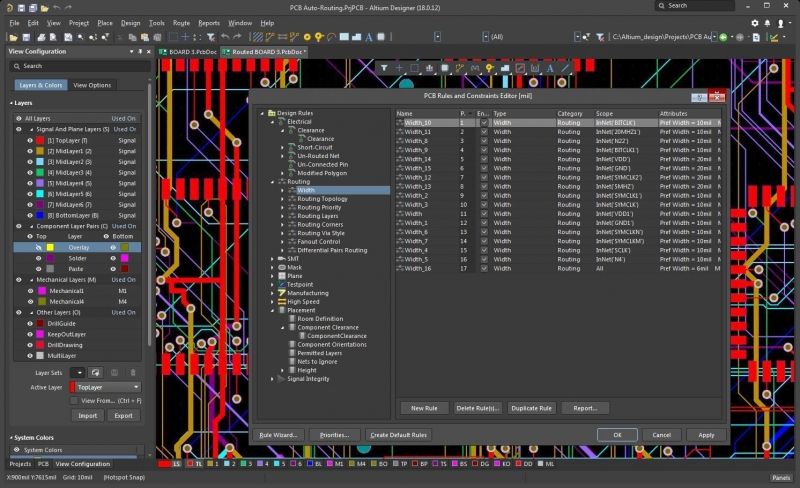
Task: Open the Route menu
Action: coord(181,23)
